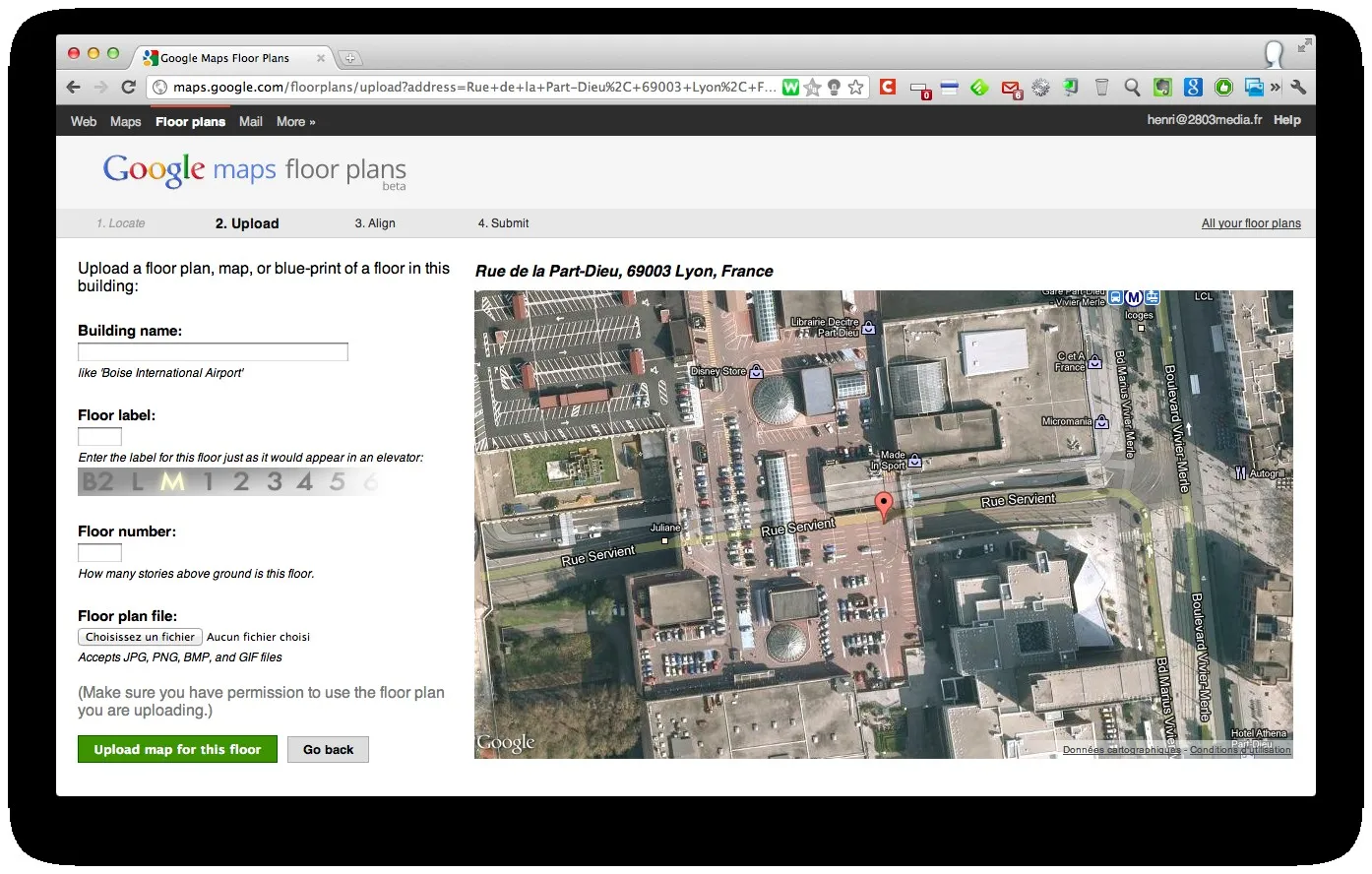Click the Conditions d'utilisation link on the map
The width and height of the screenshot is (1372, 874).
tap(1240, 750)
